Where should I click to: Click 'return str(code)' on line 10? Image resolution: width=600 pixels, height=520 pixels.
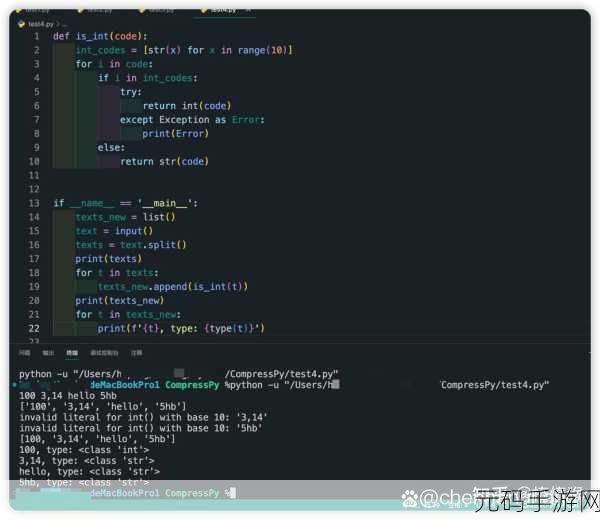[165, 161]
